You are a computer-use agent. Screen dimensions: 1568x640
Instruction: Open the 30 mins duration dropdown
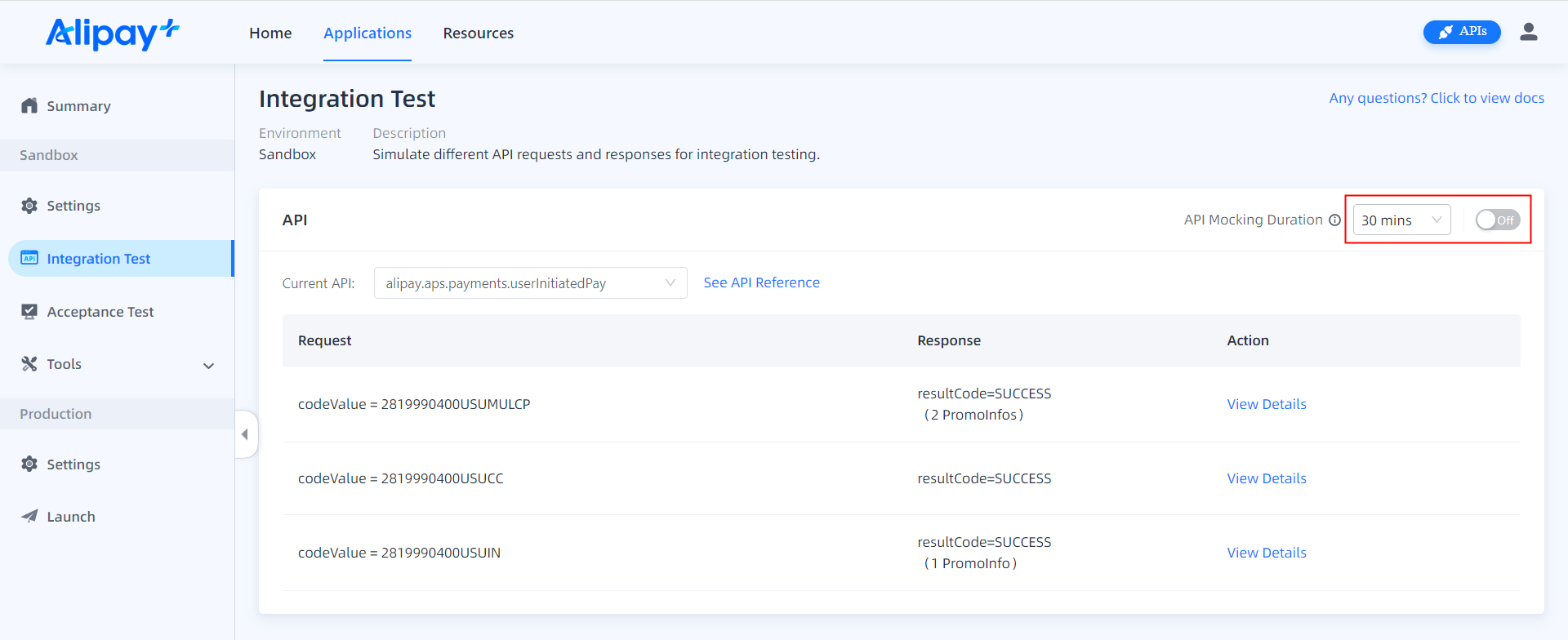click(x=1401, y=220)
